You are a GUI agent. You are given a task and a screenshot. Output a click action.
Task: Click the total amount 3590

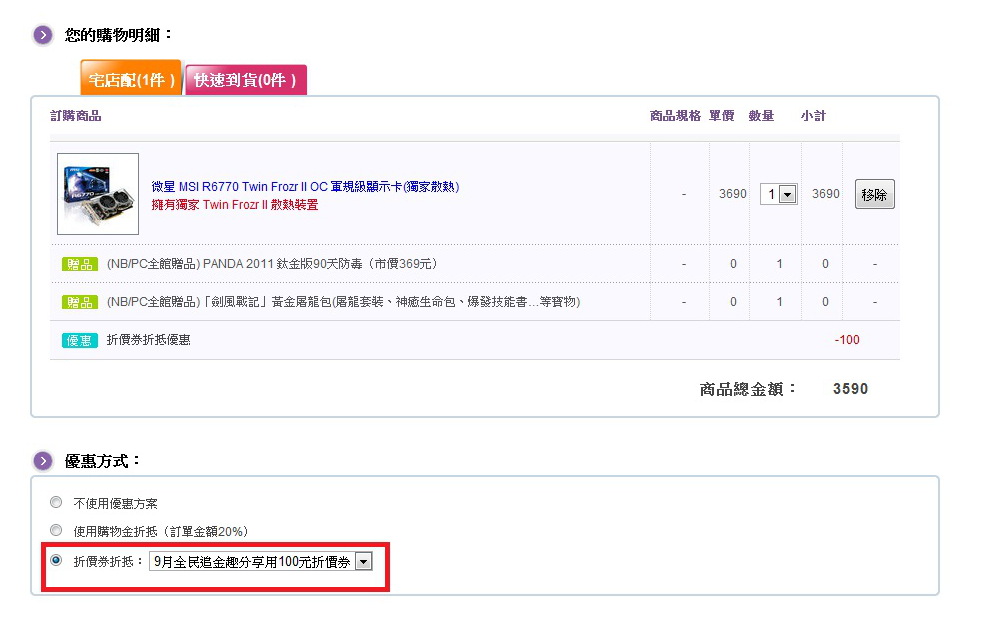point(850,389)
